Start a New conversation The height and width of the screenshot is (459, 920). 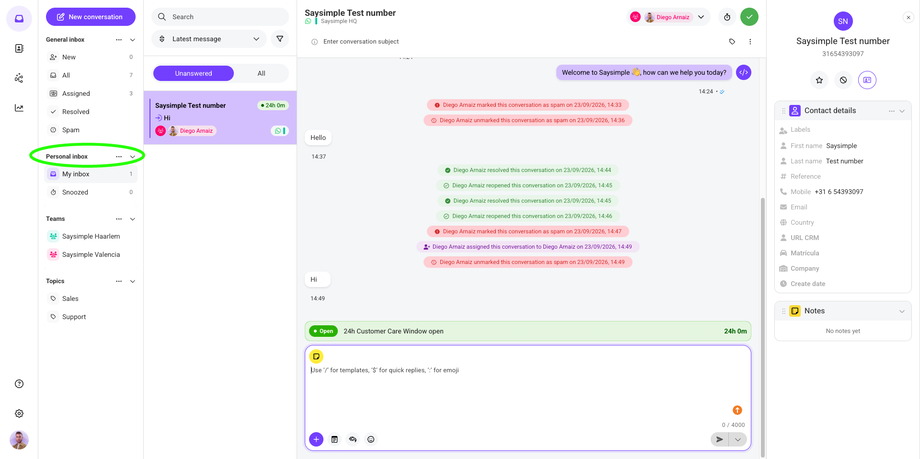(x=90, y=17)
